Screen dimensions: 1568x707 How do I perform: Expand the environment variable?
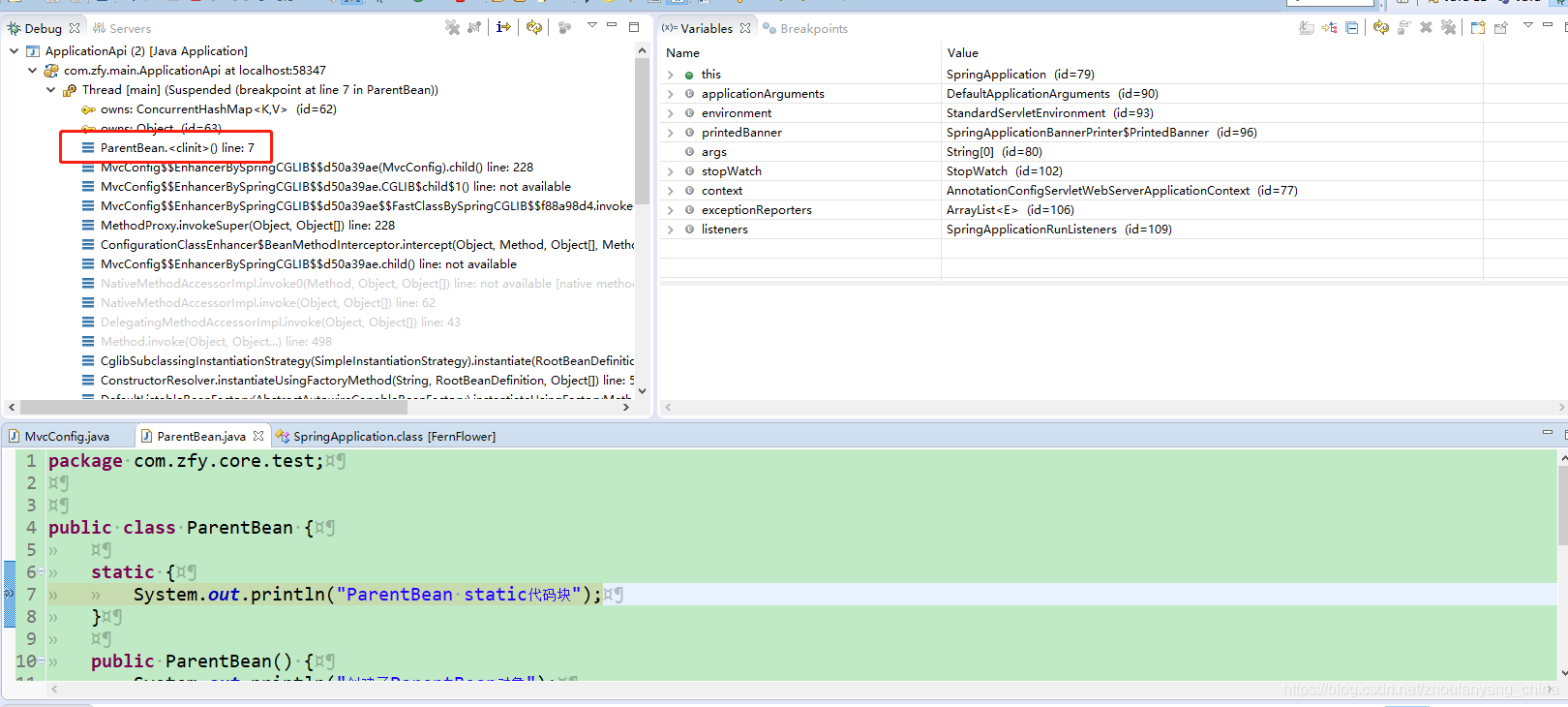pyautogui.click(x=670, y=113)
